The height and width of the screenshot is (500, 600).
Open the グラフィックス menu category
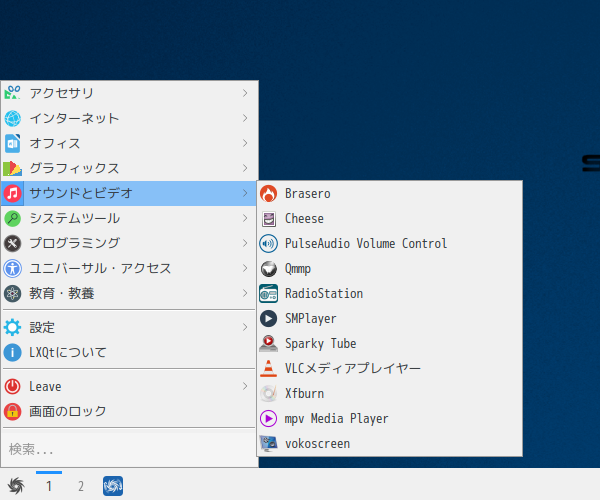129,168
